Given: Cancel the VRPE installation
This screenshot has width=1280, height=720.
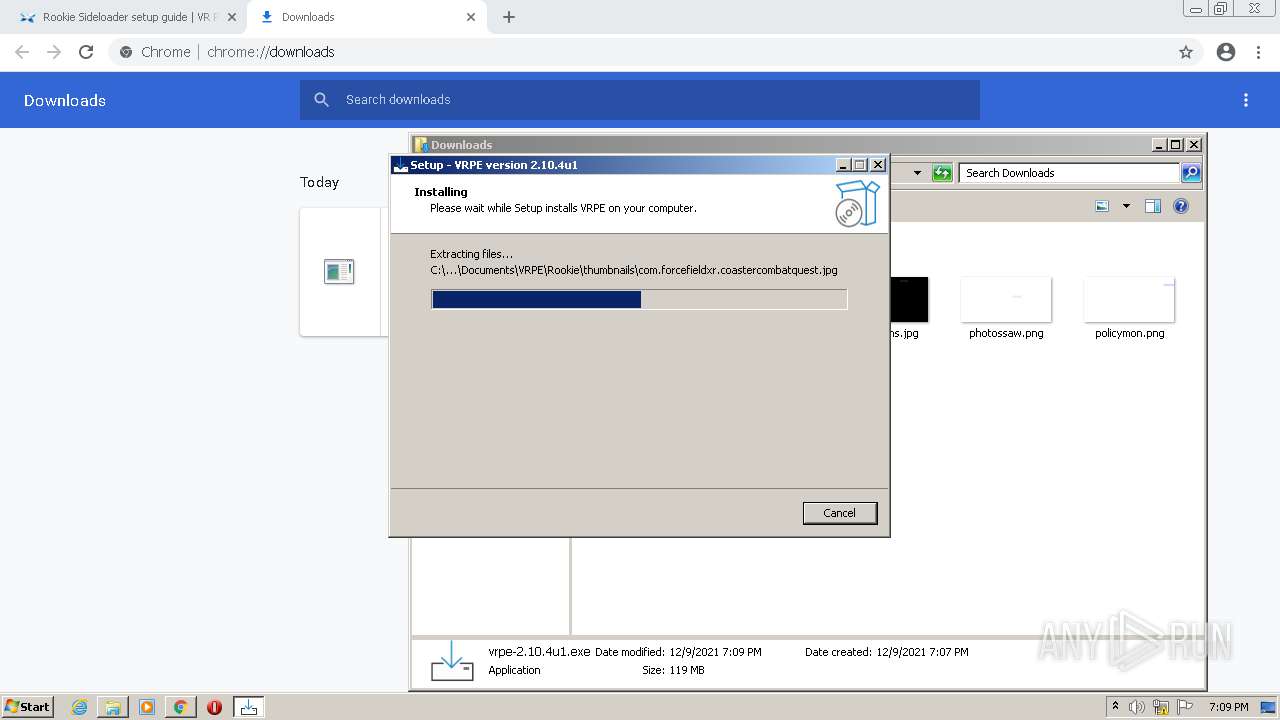Looking at the screenshot, I should click(839, 513).
